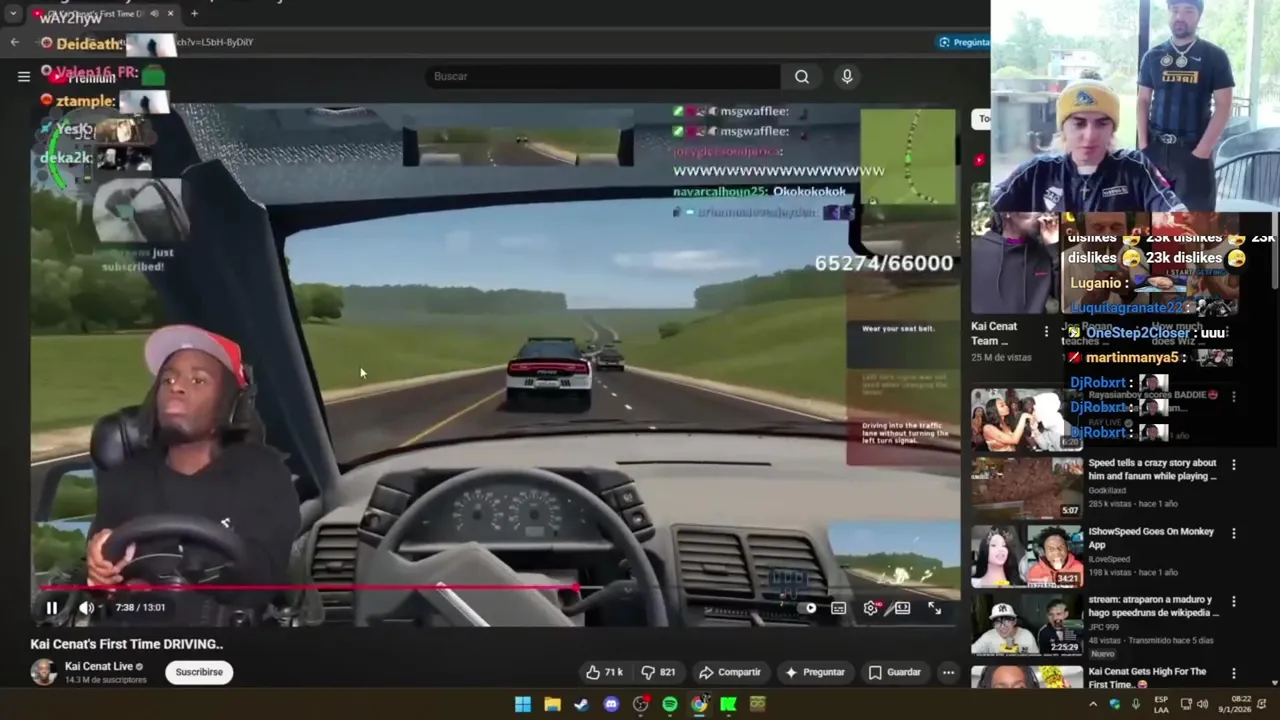Start voice search with microphone icon
The height and width of the screenshot is (720, 1280).
pos(847,76)
